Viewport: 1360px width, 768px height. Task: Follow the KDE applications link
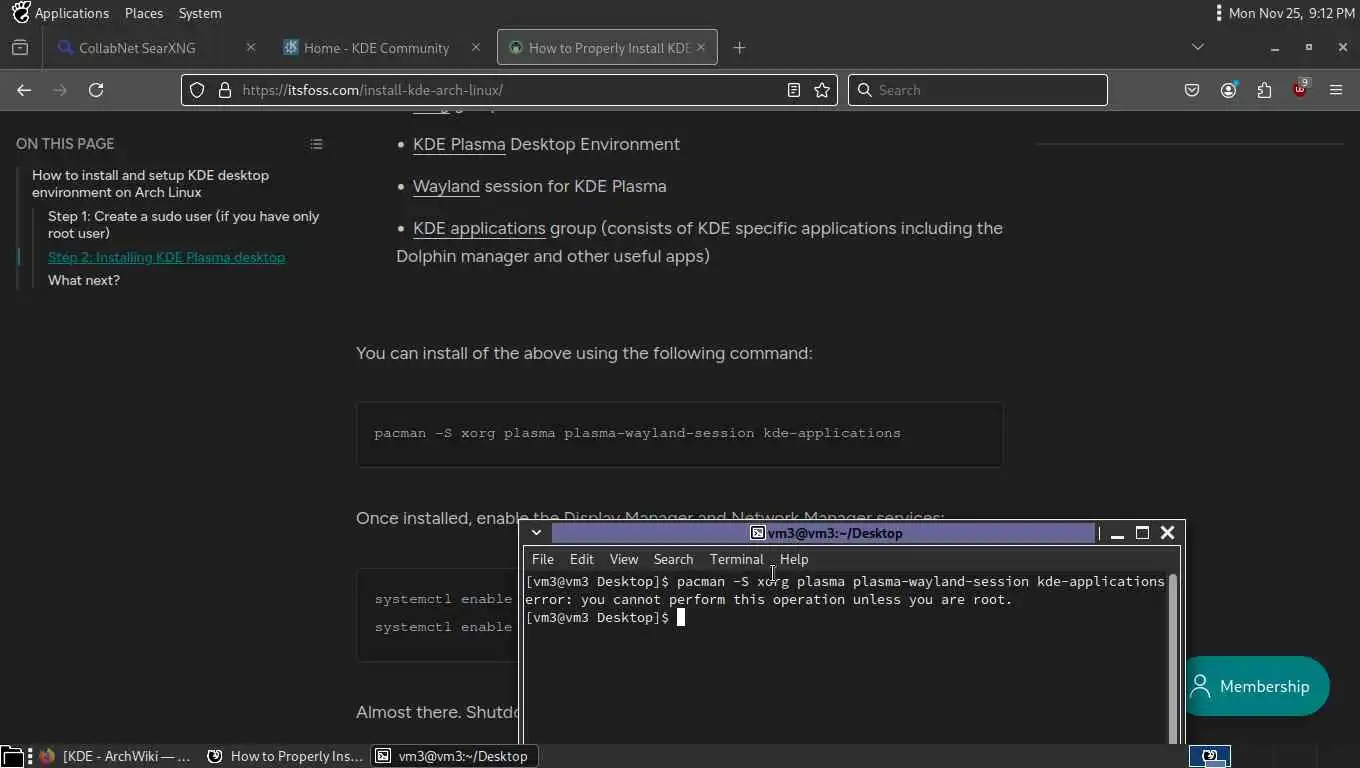pyautogui.click(x=479, y=228)
